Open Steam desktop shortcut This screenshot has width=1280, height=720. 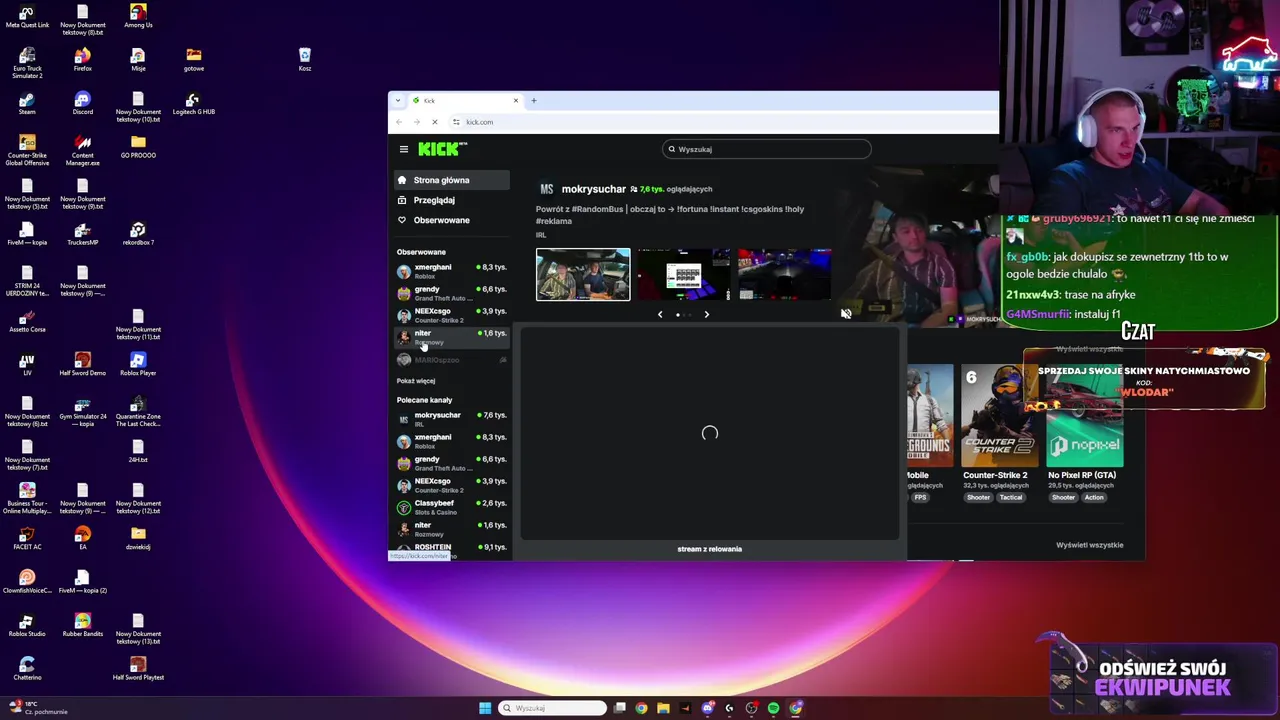pos(27,102)
